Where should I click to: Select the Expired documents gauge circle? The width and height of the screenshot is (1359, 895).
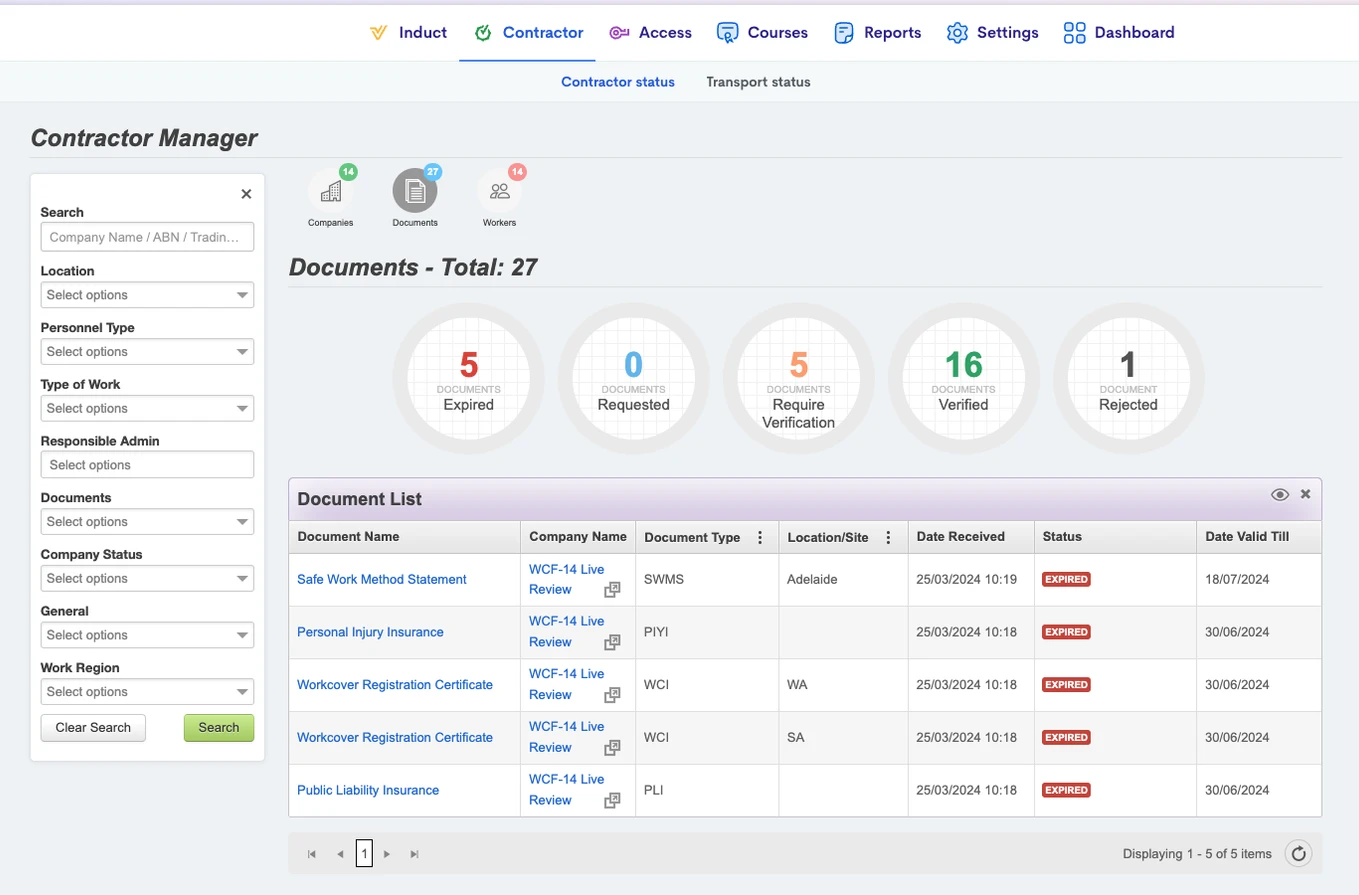pos(468,380)
